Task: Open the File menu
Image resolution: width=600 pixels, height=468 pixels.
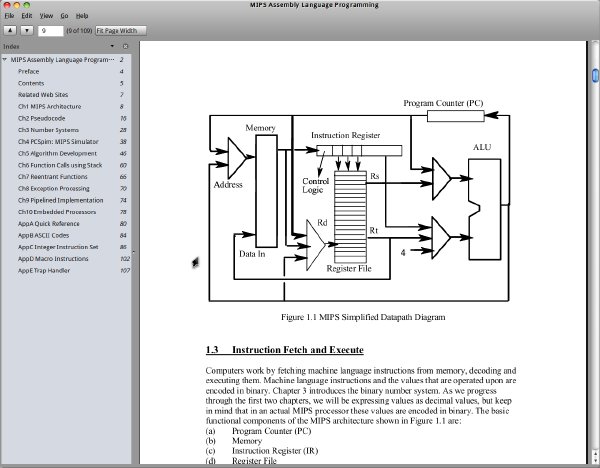Action: point(9,16)
